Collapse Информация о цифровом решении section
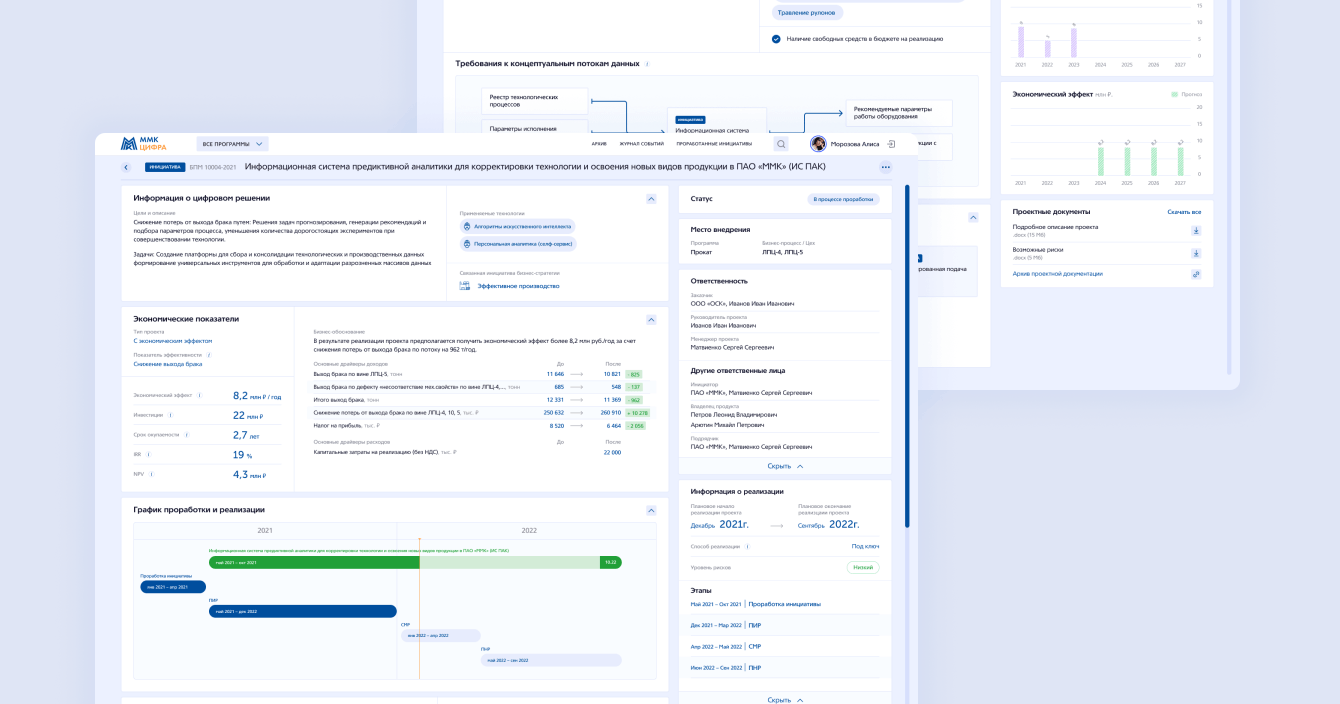This screenshot has height=704, width=1340. coord(651,199)
